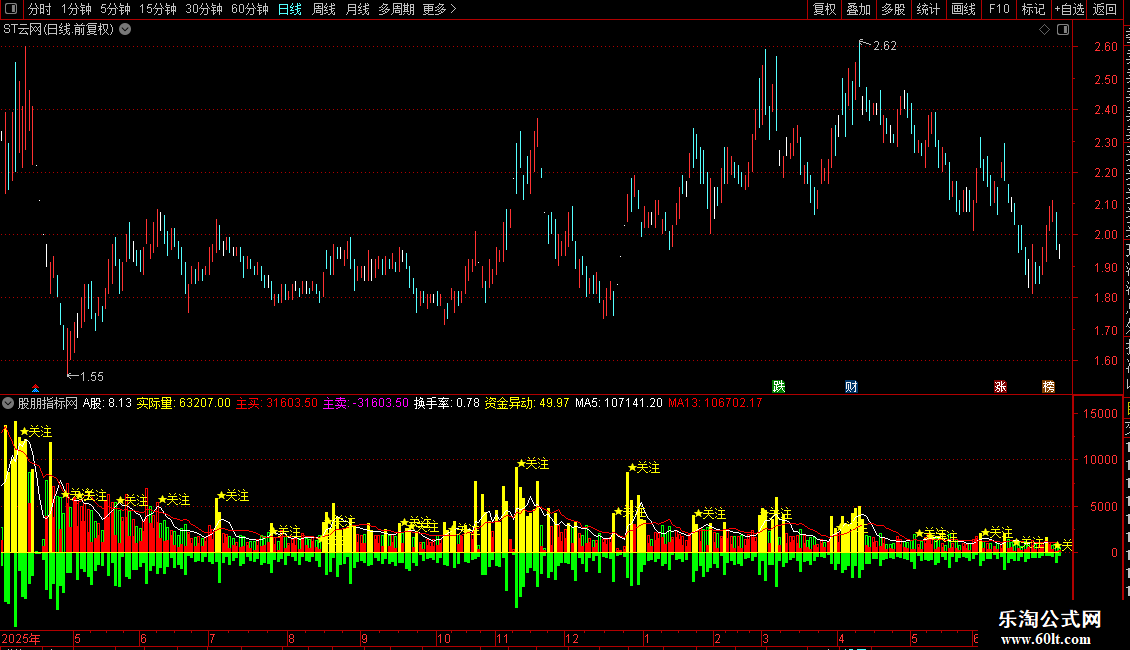This screenshot has height=650, width=1130.
Task: Click the 1.55 low price label
Action: coord(92,377)
